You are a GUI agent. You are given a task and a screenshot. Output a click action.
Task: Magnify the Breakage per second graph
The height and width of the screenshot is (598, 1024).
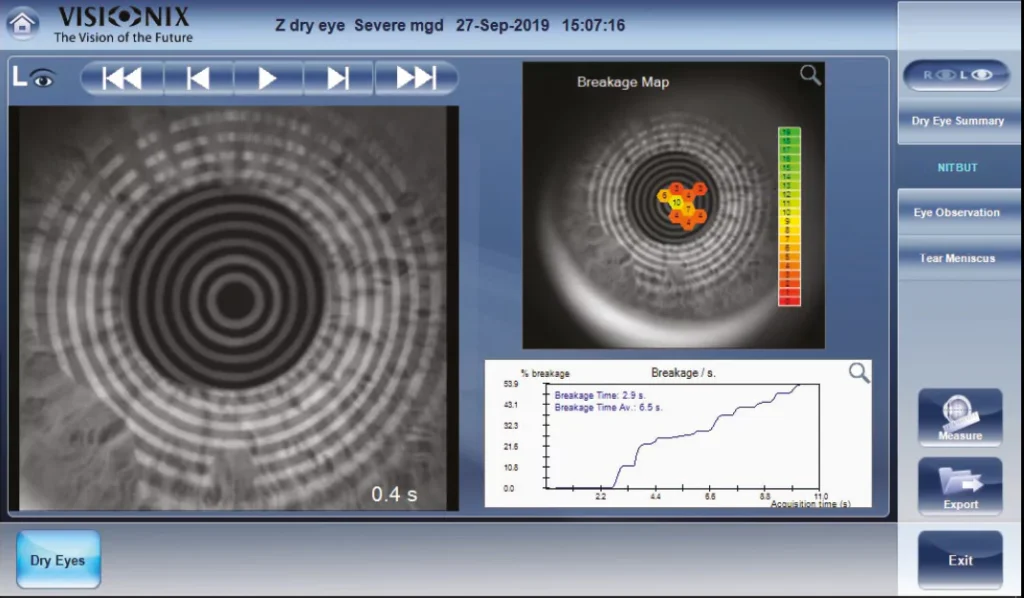point(859,373)
